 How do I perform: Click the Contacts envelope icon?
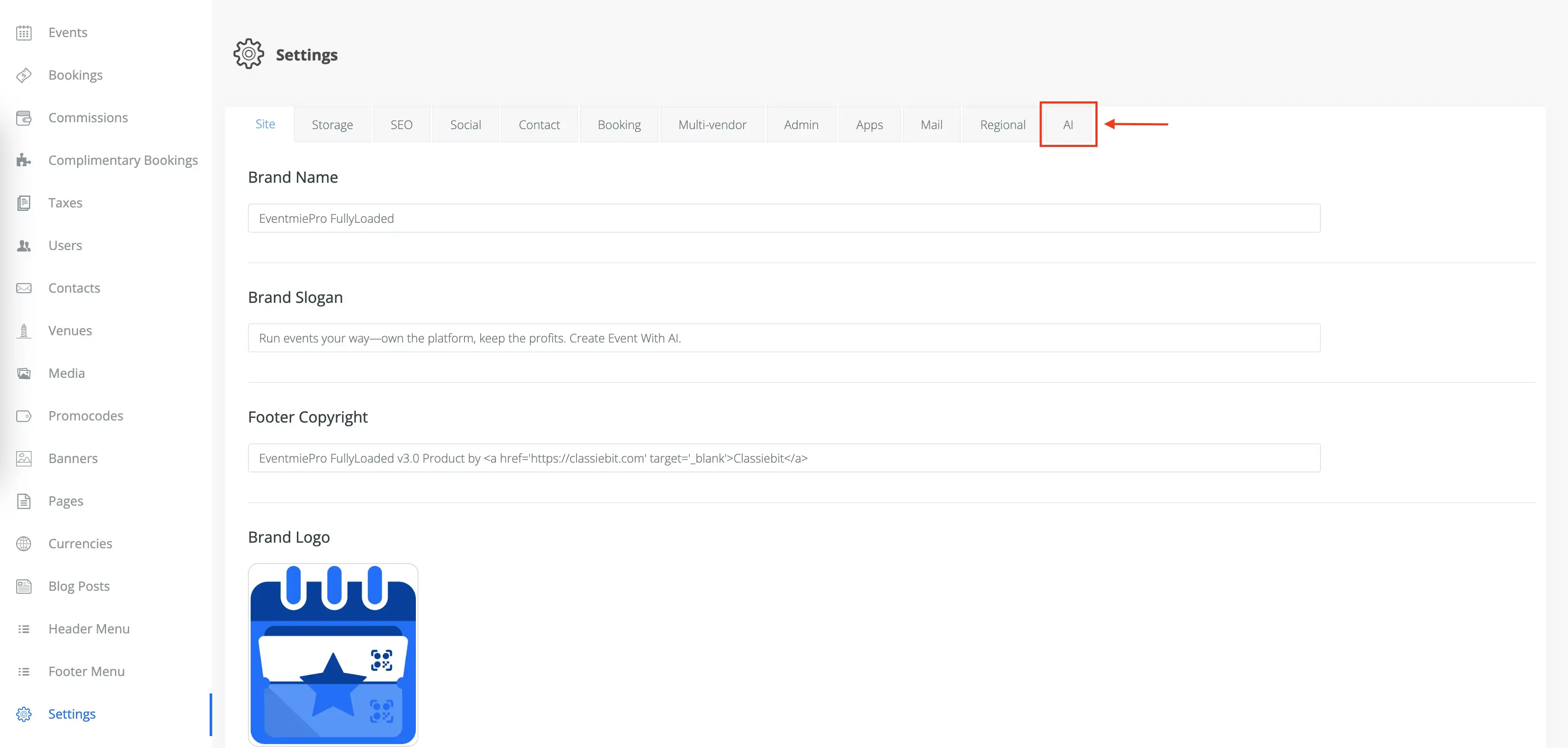[24, 288]
